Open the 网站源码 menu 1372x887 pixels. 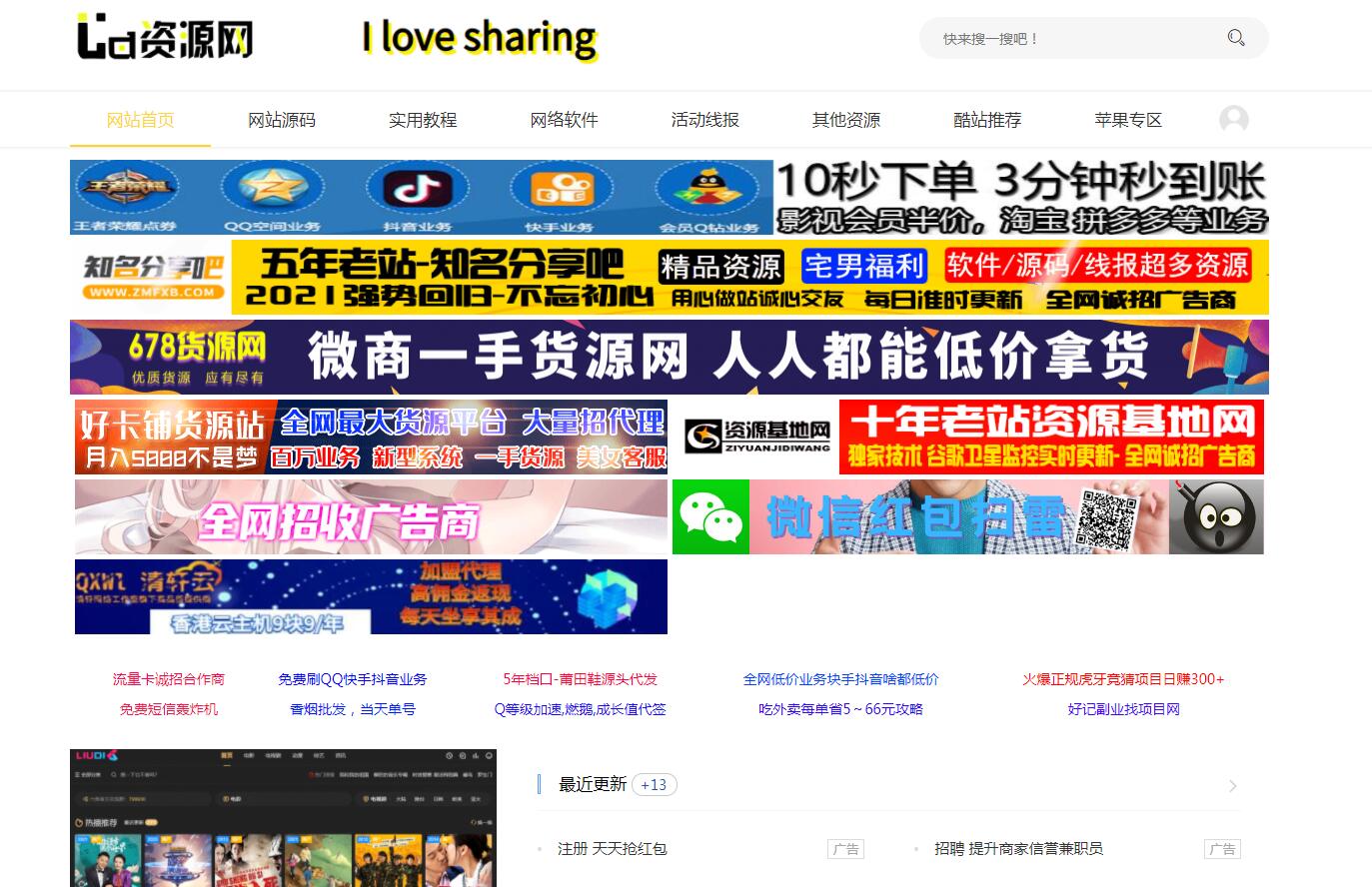pyautogui.click(x=282, y=120)
